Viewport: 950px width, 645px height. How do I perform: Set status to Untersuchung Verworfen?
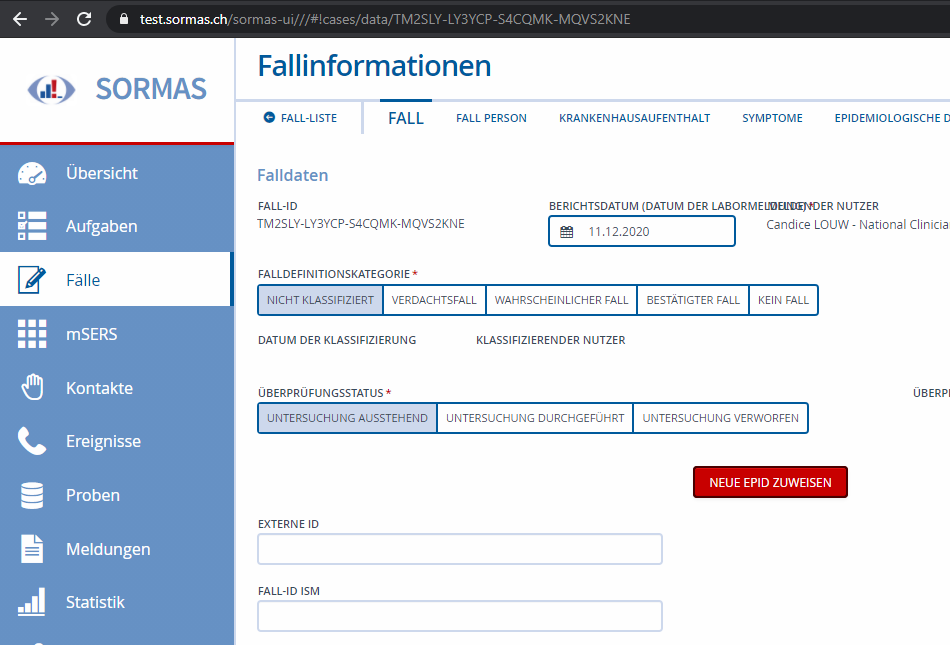(720, 418)
